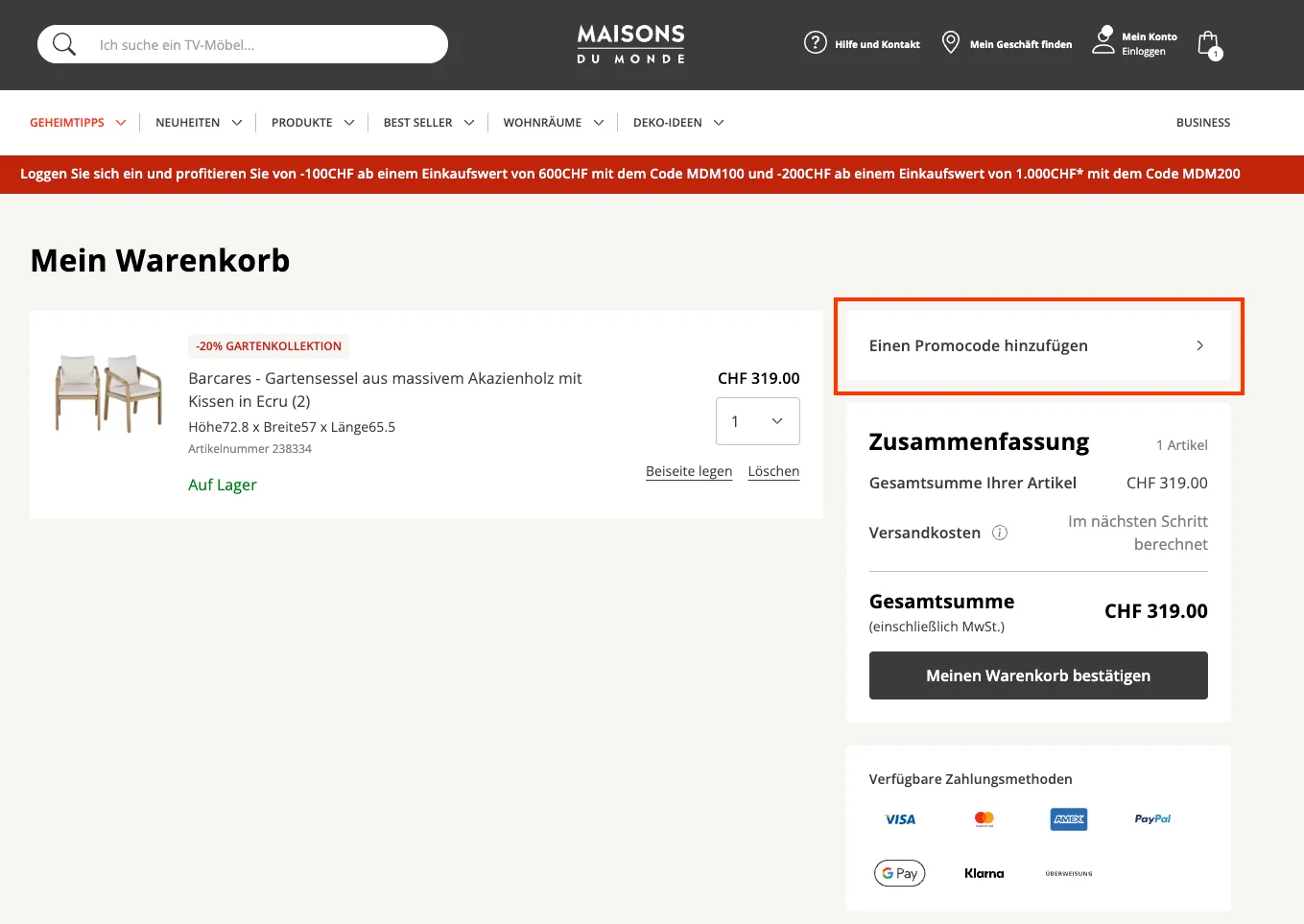Click Meinen Warenkorb bestätigen button
Screen dimensions: 1304x924
pos(1038,675)
